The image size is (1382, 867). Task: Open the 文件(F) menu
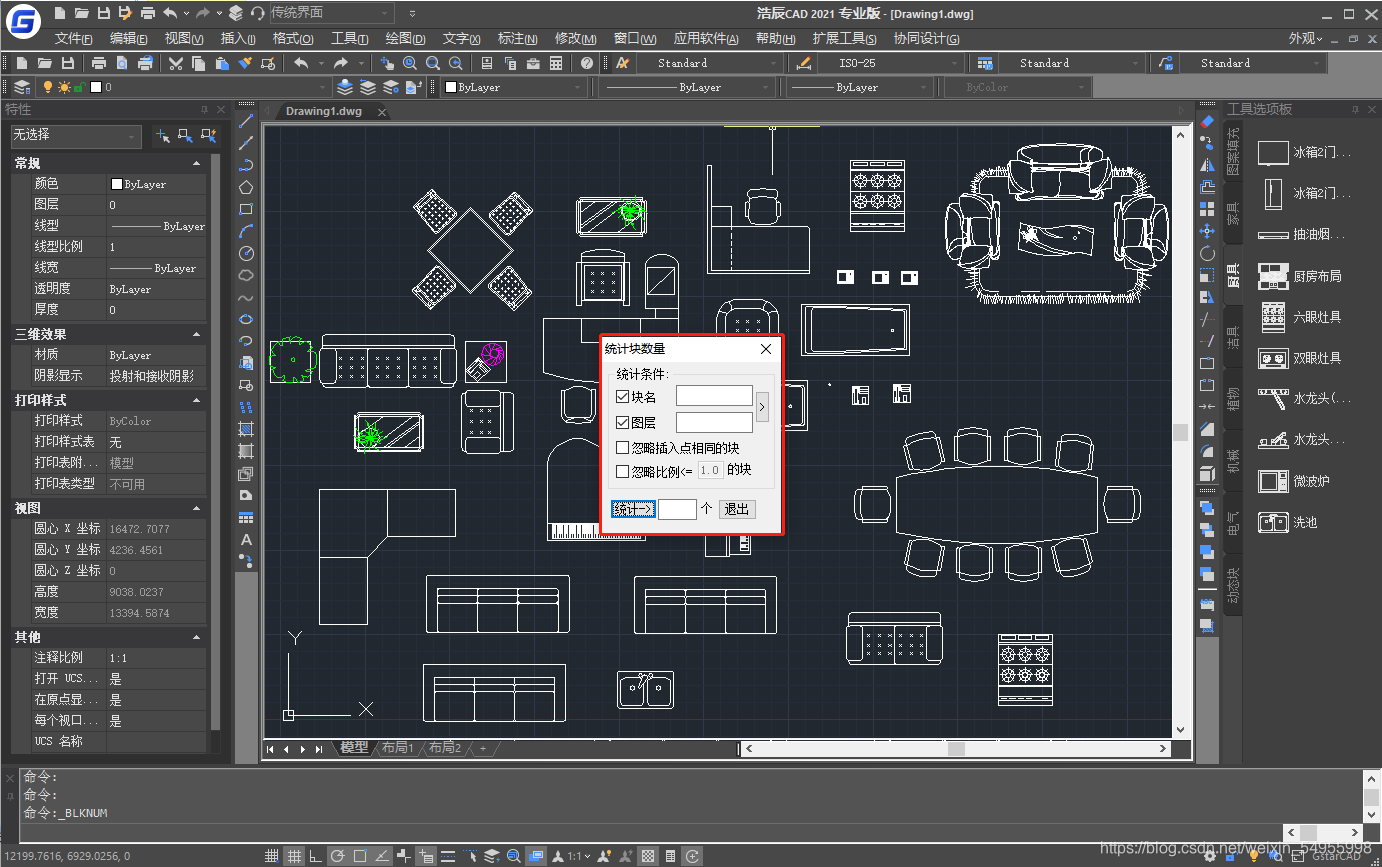[x=74, y=38]
